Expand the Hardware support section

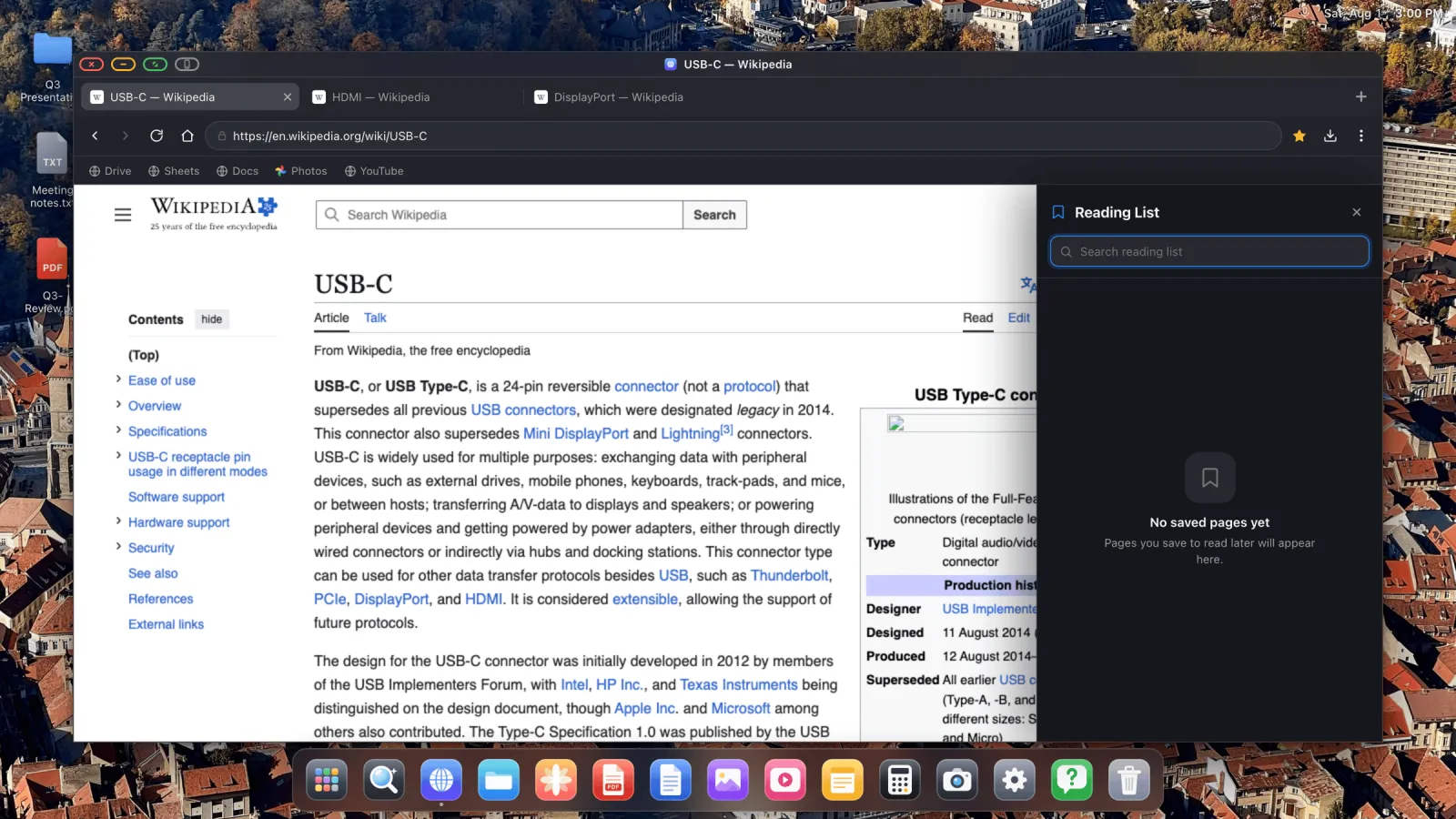118,521
